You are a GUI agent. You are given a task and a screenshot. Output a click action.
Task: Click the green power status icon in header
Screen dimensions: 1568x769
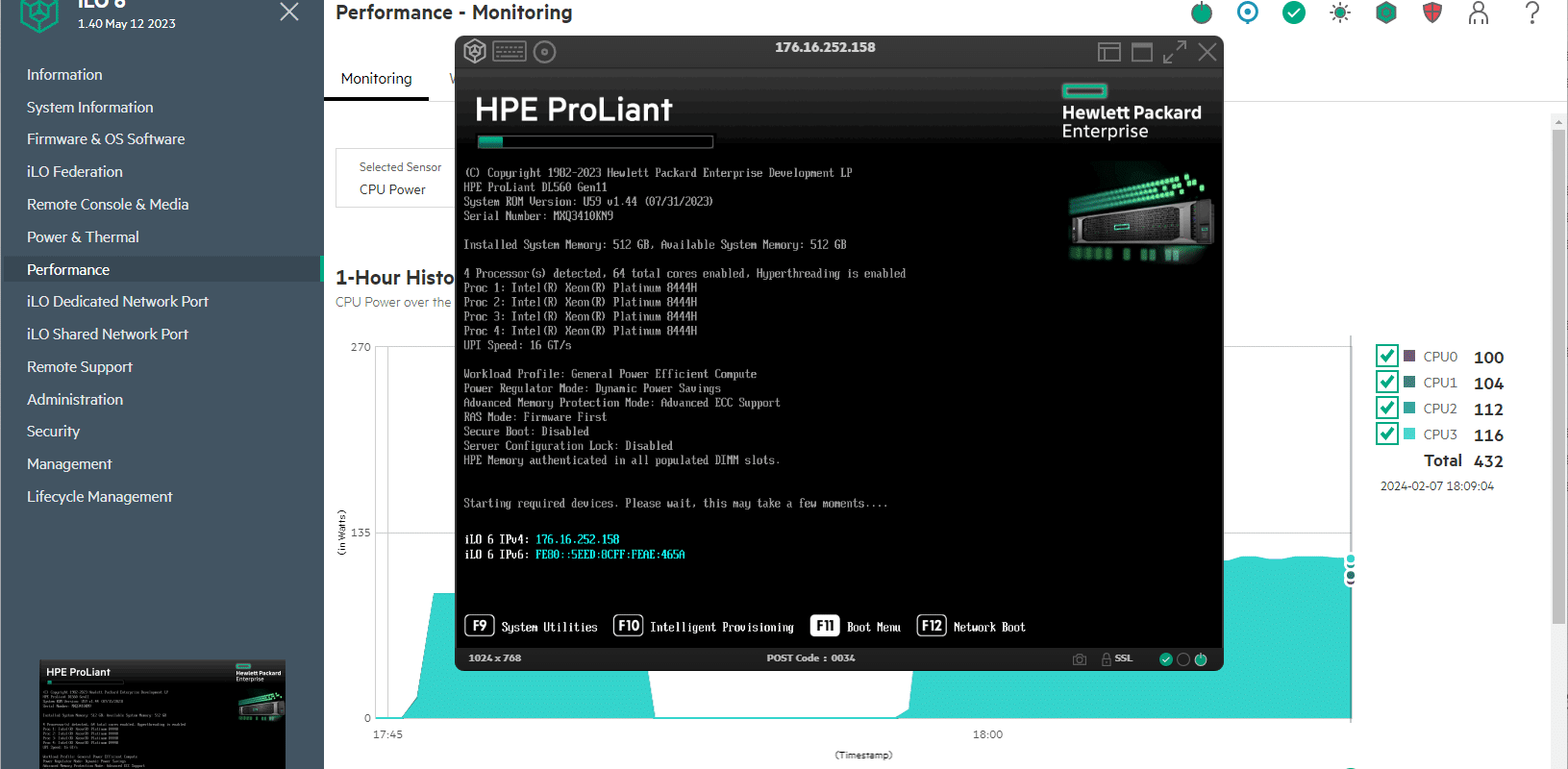tap(1202, 12)
